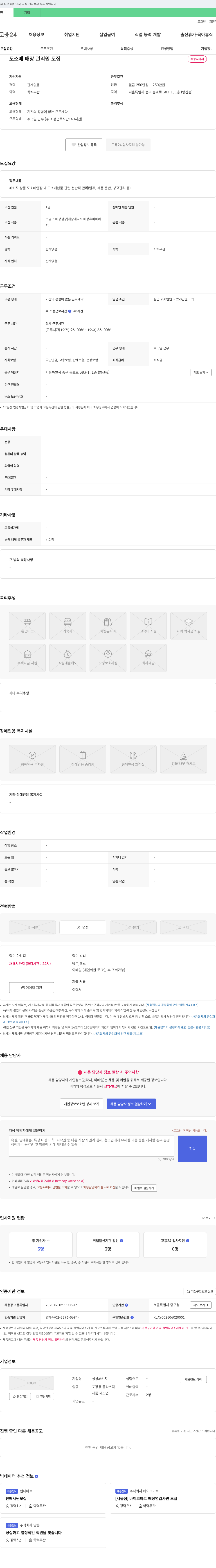Click the 직원대출제도 welfare icon
The height and width of the screenshot is (1568, 216).
coord(68,658)
